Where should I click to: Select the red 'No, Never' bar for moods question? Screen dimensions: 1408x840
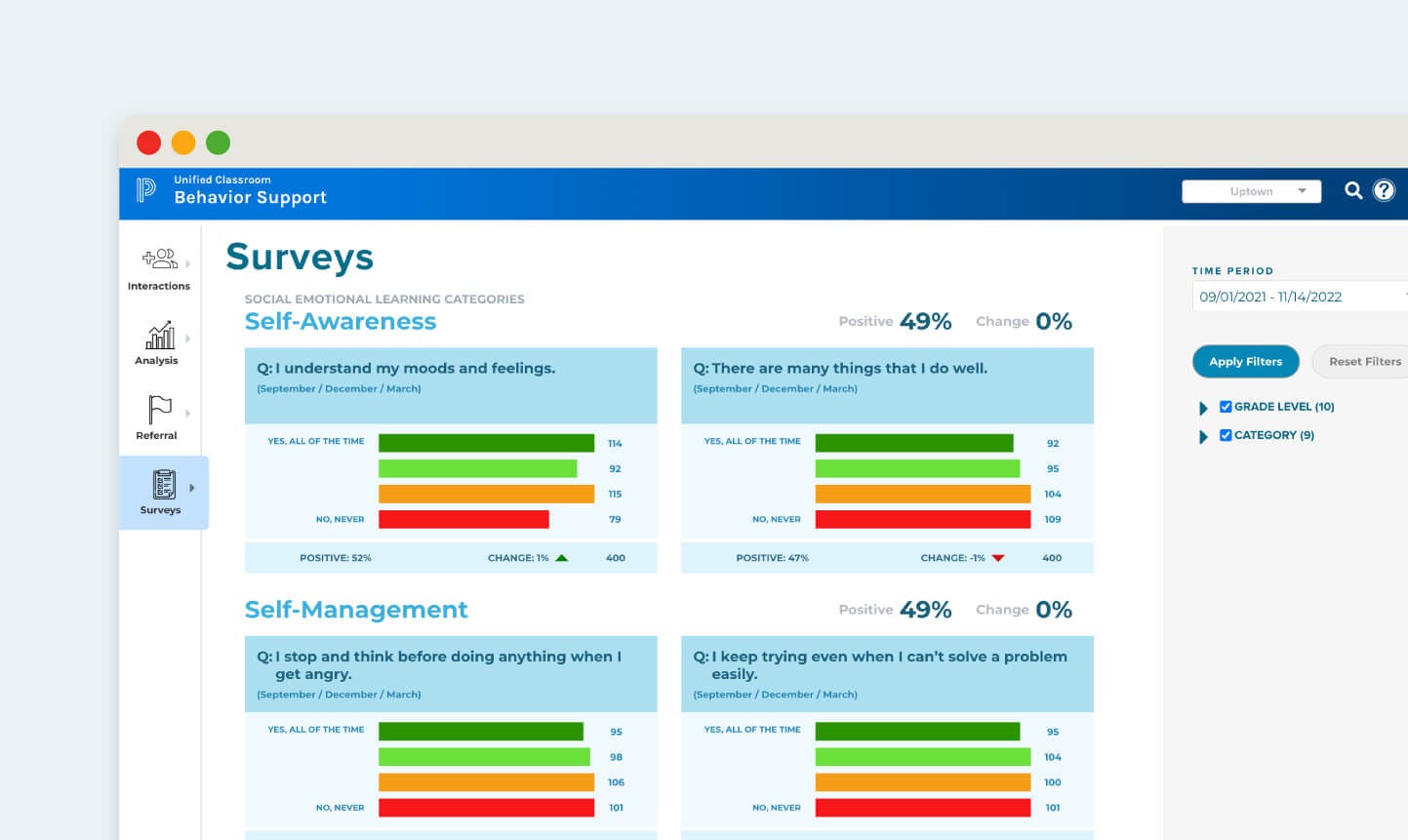pyautogui.click(x=465, y=518)
